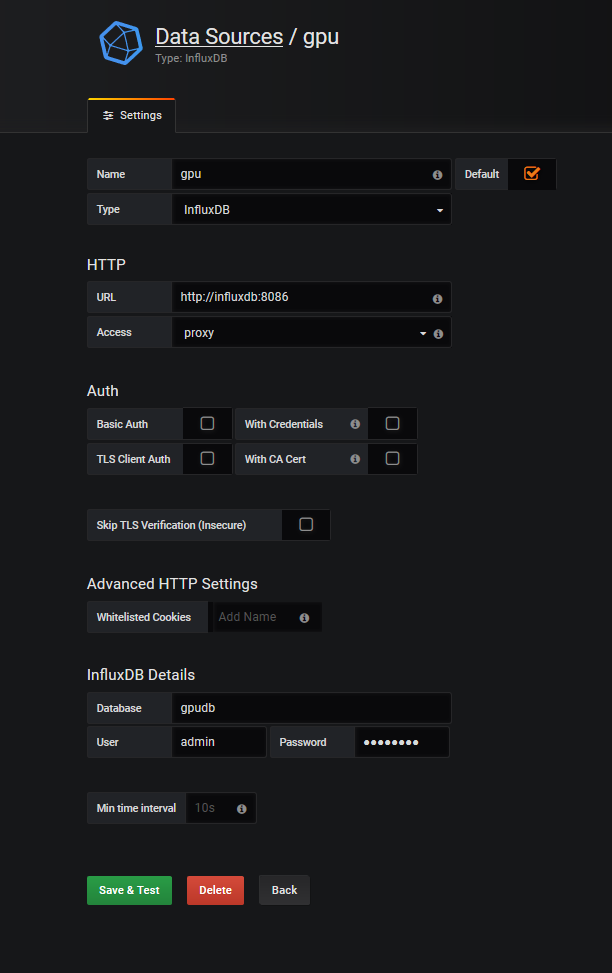Click the info icon beside Access dropdown
This screenshot has width=612, height=973.
click(x=438, y=334)
